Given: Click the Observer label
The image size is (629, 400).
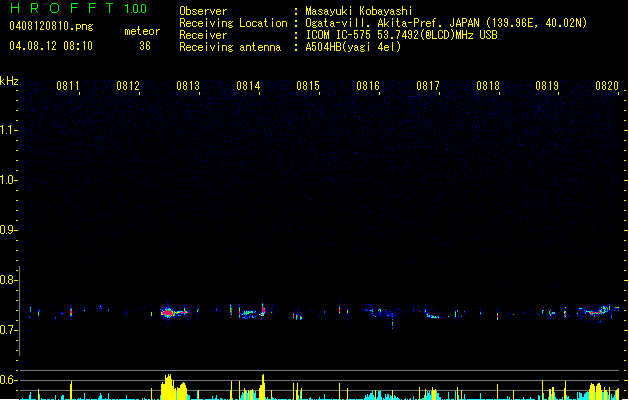Looking at the screenshot, I should coord(203,11).
